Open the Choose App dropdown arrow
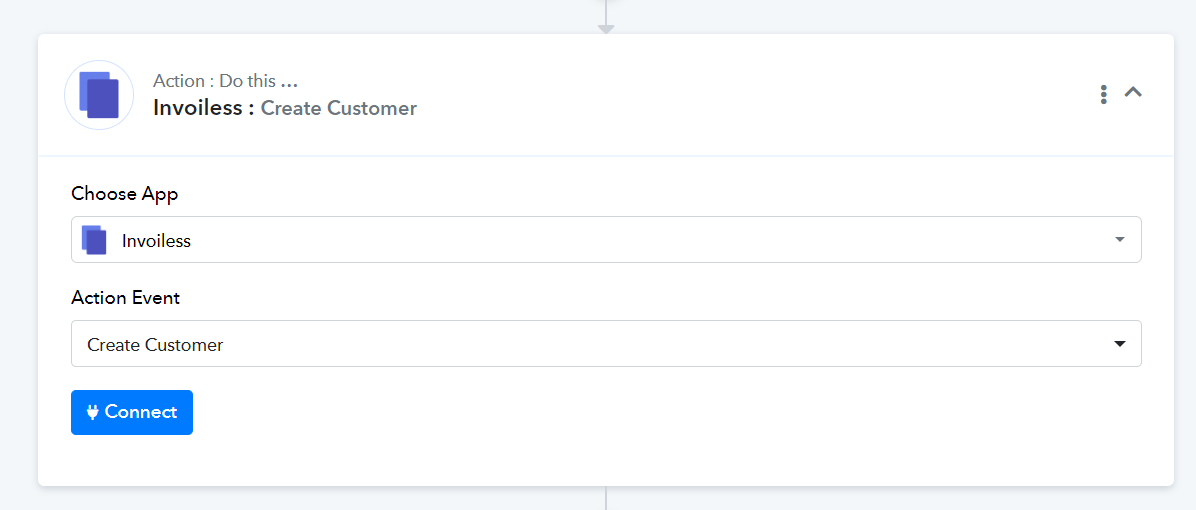This screenshot has width=1196, height=510. [1120, 239]
